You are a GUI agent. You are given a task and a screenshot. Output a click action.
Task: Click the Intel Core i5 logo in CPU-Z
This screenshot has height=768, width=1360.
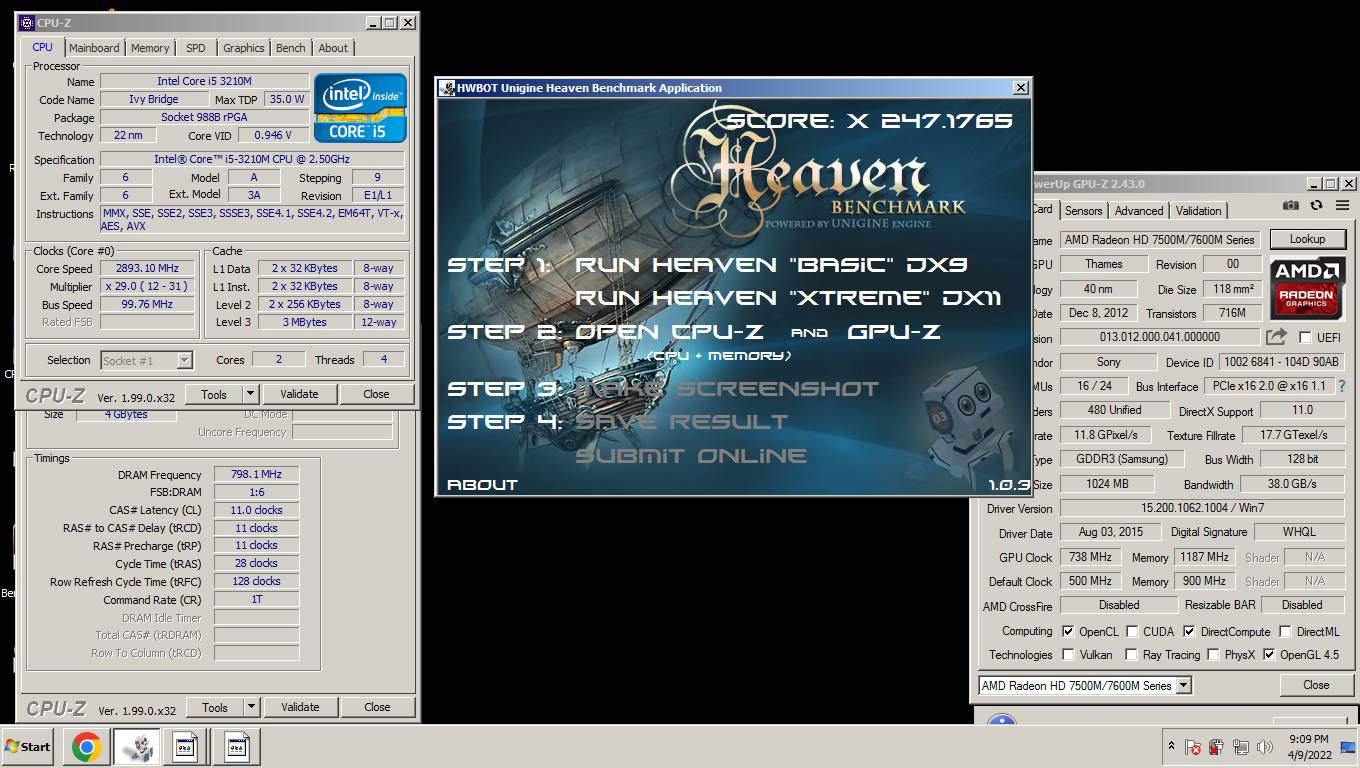[x=360, y=108]
